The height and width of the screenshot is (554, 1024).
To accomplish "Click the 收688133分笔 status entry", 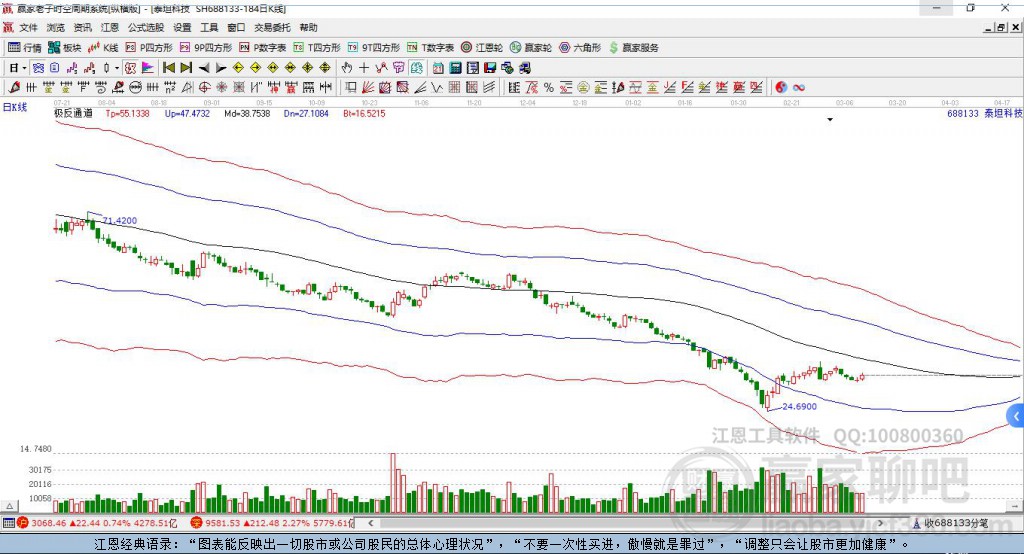I will pyautogui.click(x=950, y=523).
